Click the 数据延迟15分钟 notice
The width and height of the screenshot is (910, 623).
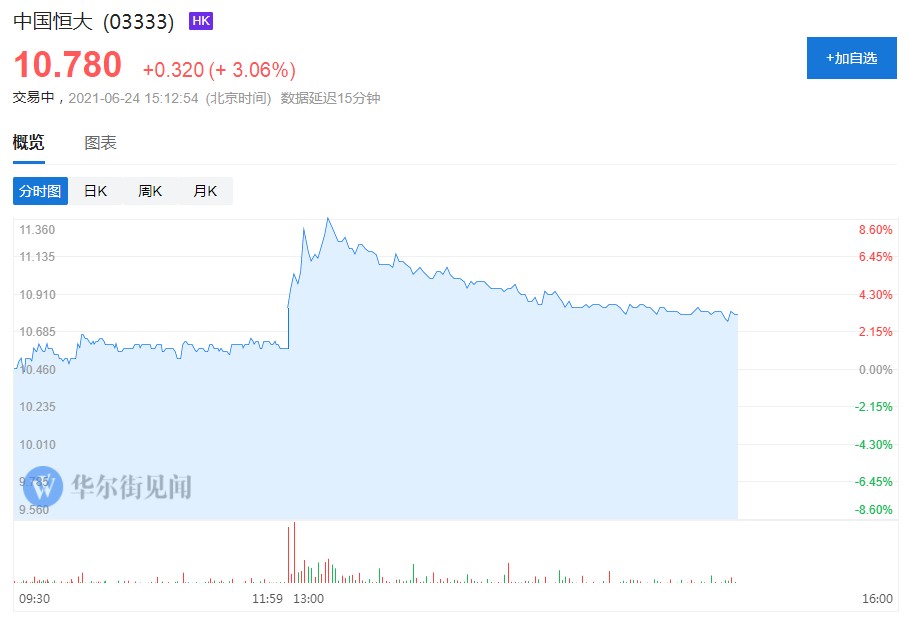[330, 98]
